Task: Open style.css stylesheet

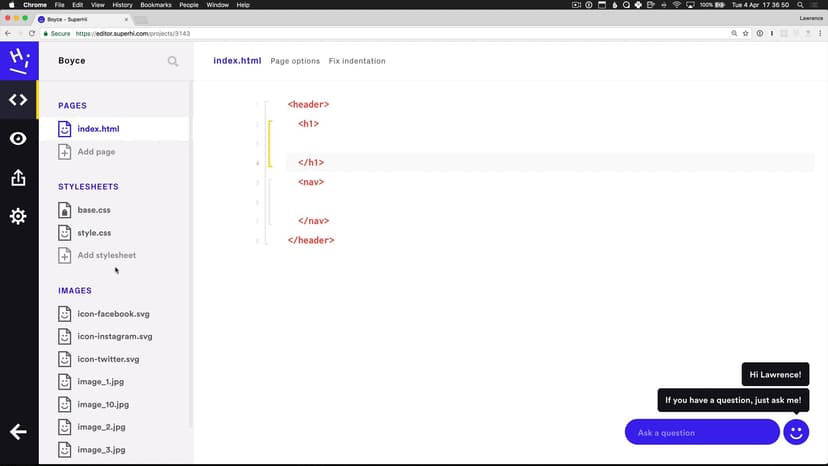Action: click(x=94, y=233)
